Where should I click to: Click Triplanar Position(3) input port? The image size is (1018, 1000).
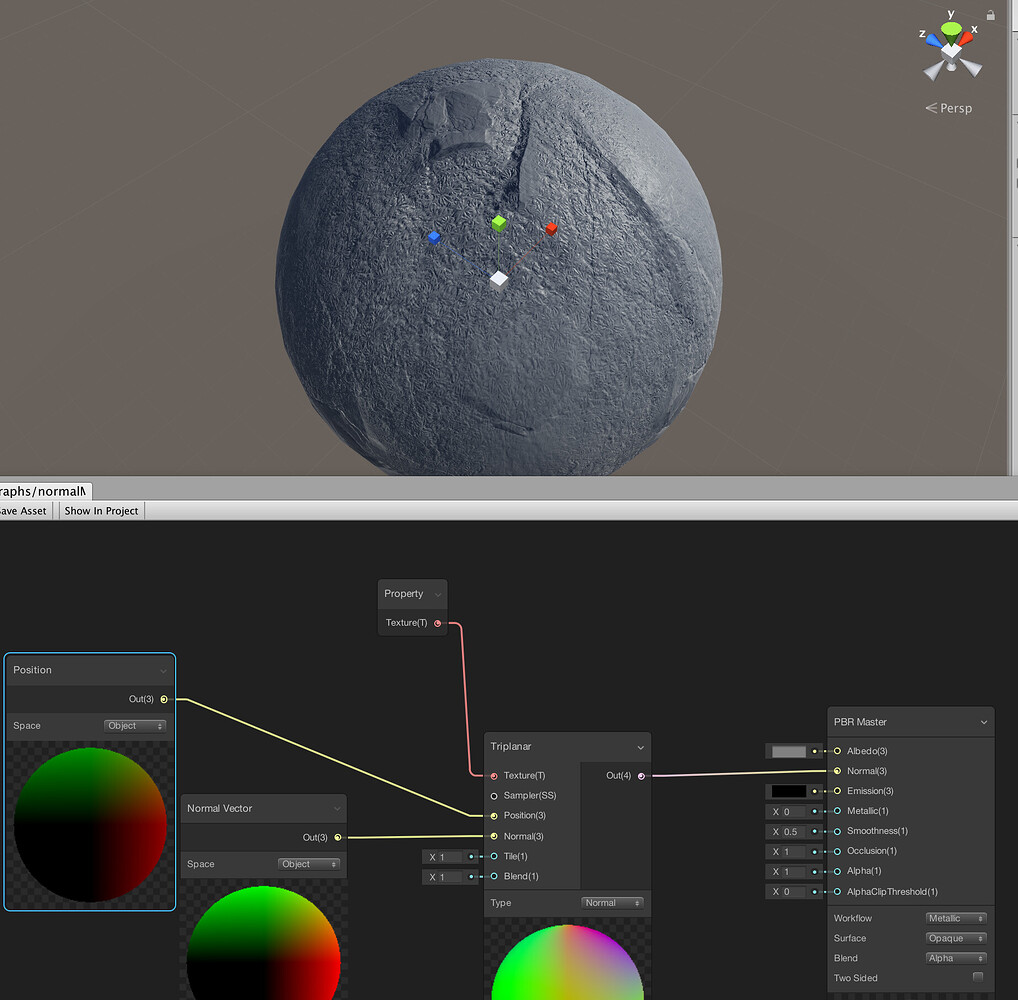[494, 816]
